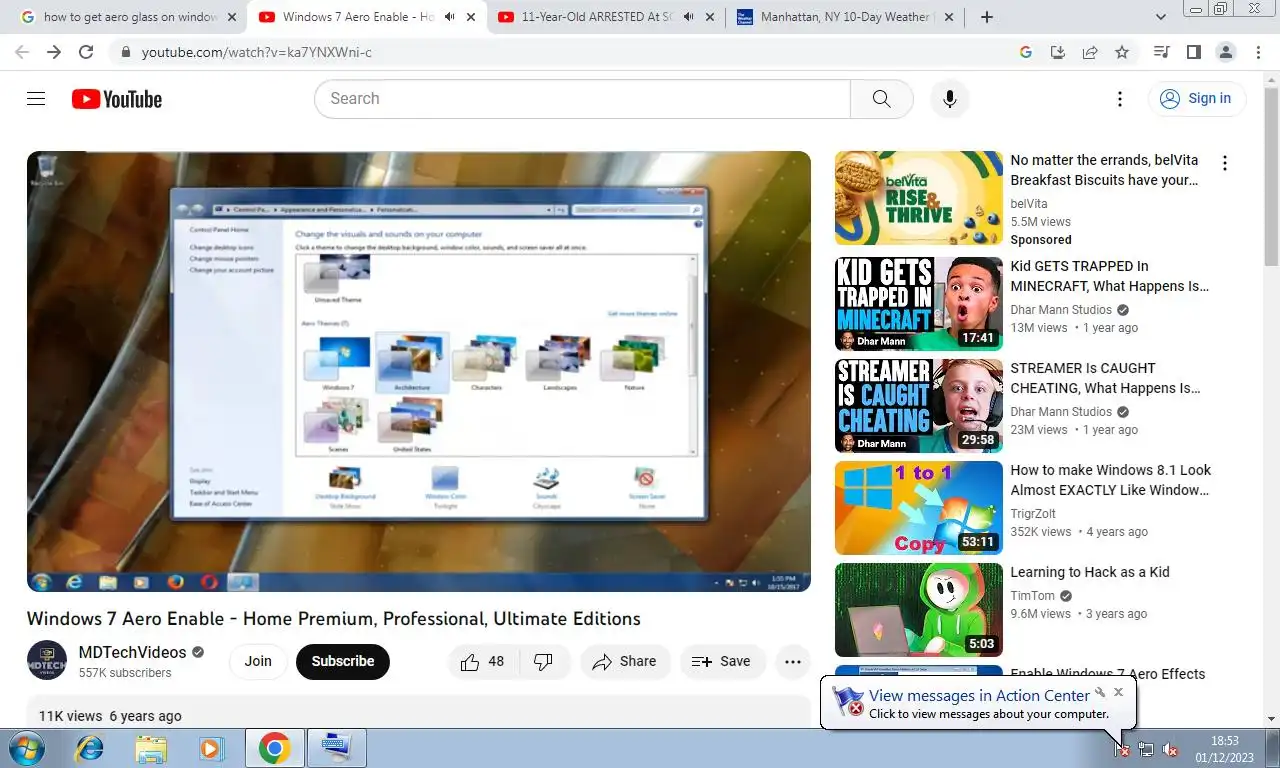Reload the current page
This screenshot has width=1280, height=768.
86,52
